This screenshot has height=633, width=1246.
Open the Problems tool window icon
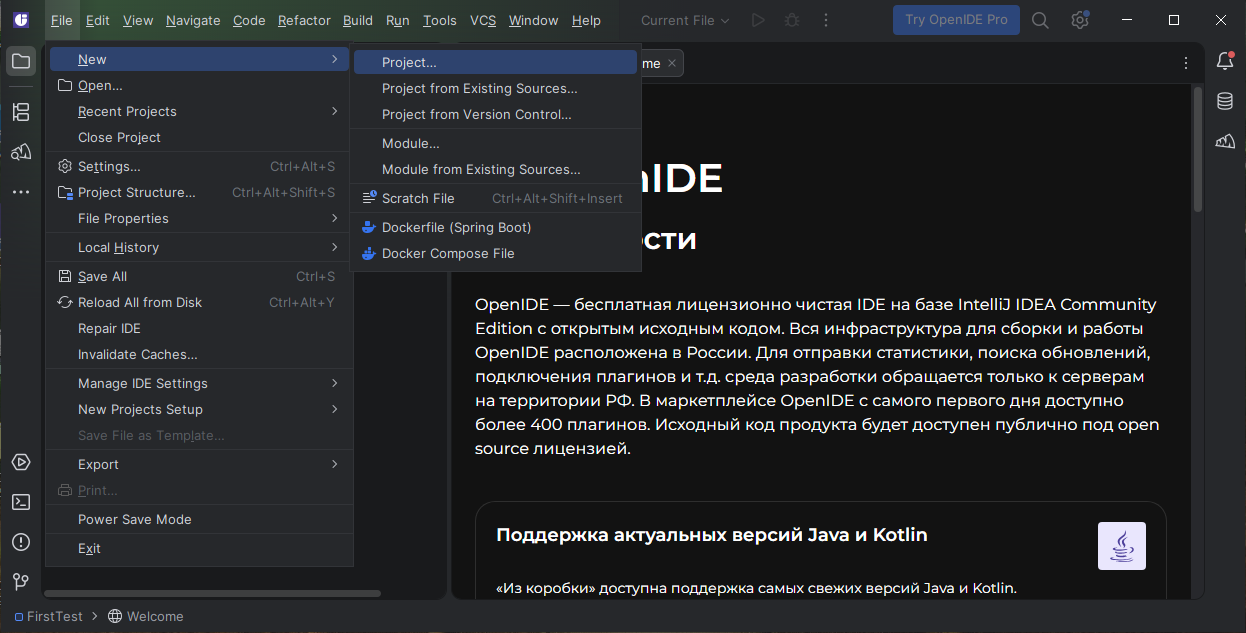coord(21,542)
